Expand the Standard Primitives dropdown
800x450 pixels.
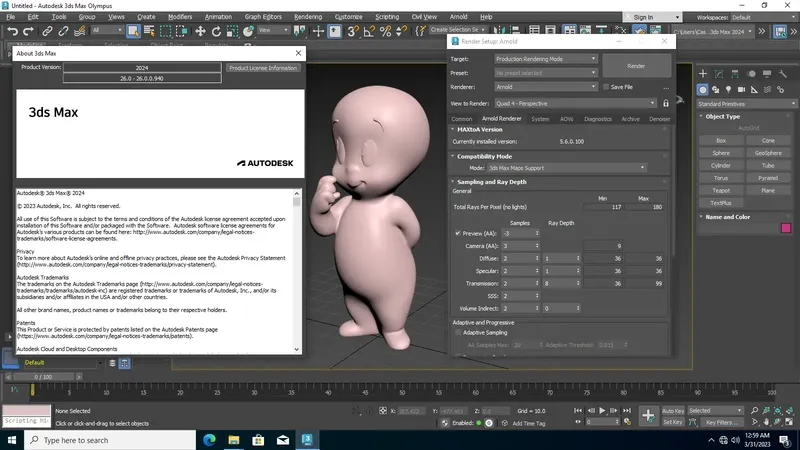coord(744,104)
